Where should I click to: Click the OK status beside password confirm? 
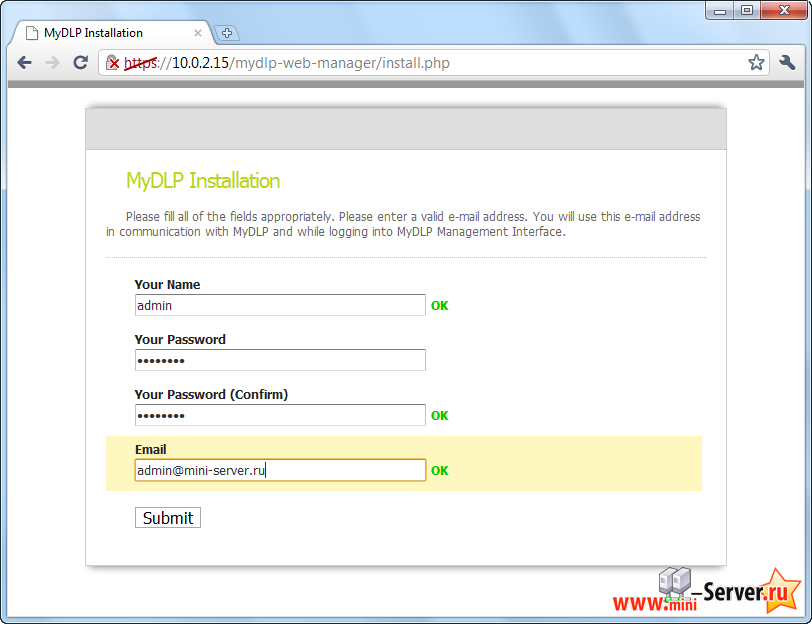tap(440, 415)
